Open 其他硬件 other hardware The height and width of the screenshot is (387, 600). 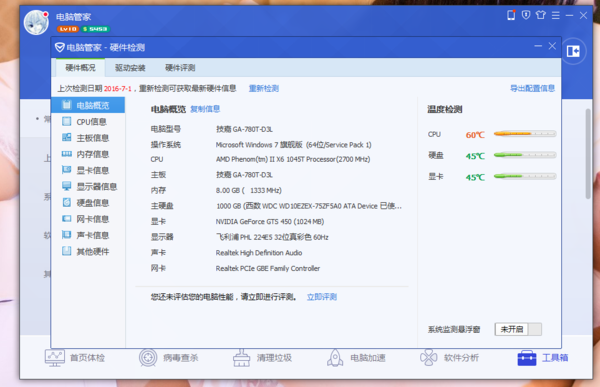click(x=88, y=251)
